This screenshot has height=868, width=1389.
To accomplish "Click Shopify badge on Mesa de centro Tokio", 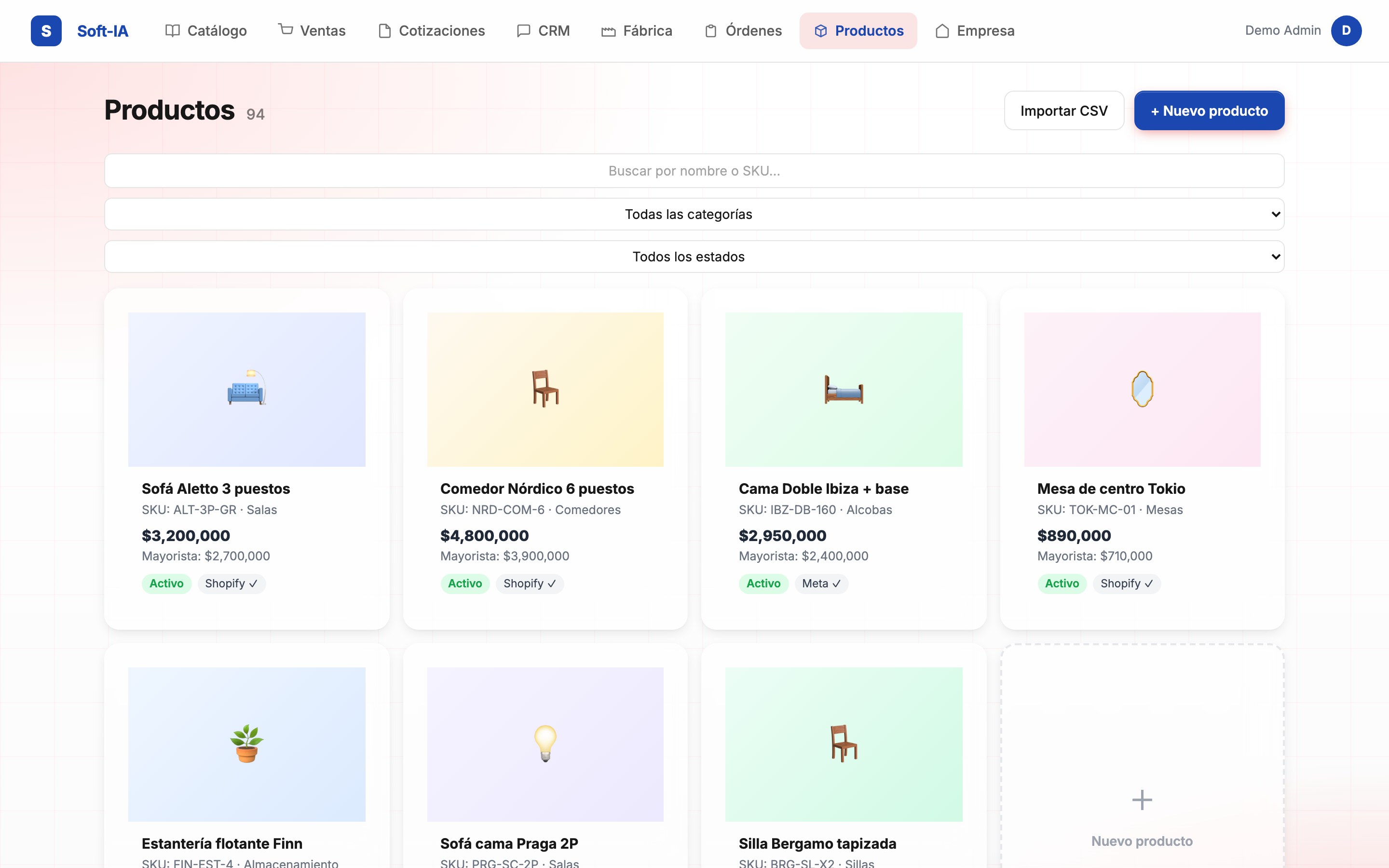I will (x=1127, y=583).
